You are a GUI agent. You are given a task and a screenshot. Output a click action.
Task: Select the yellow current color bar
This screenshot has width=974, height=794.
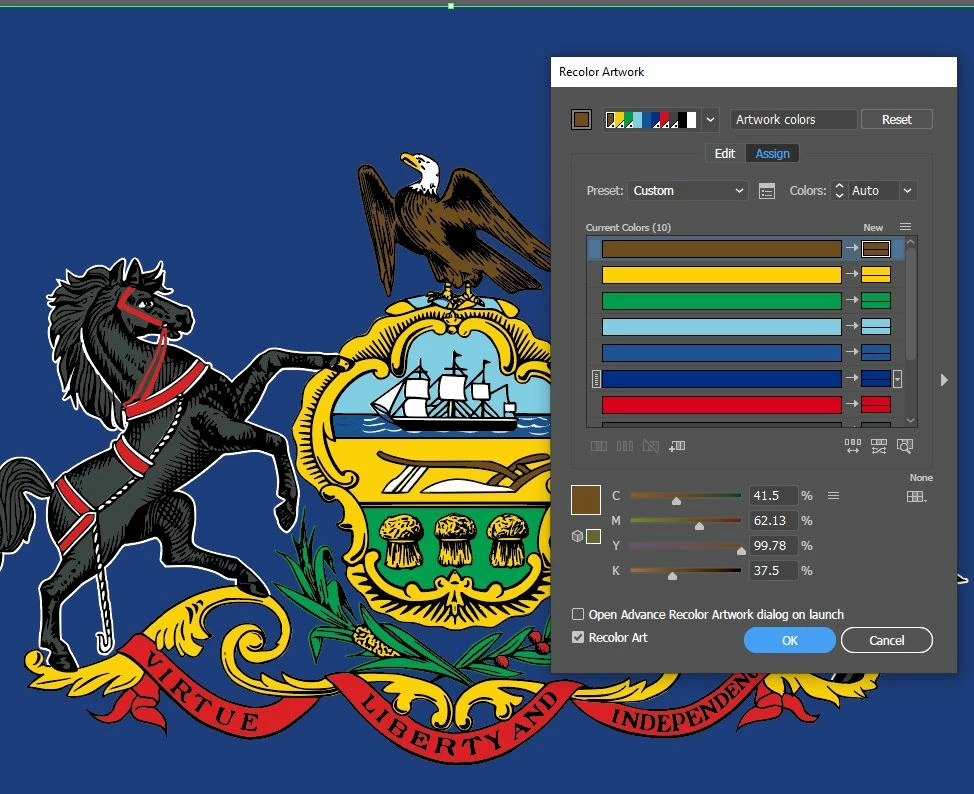tap(721, 275)
